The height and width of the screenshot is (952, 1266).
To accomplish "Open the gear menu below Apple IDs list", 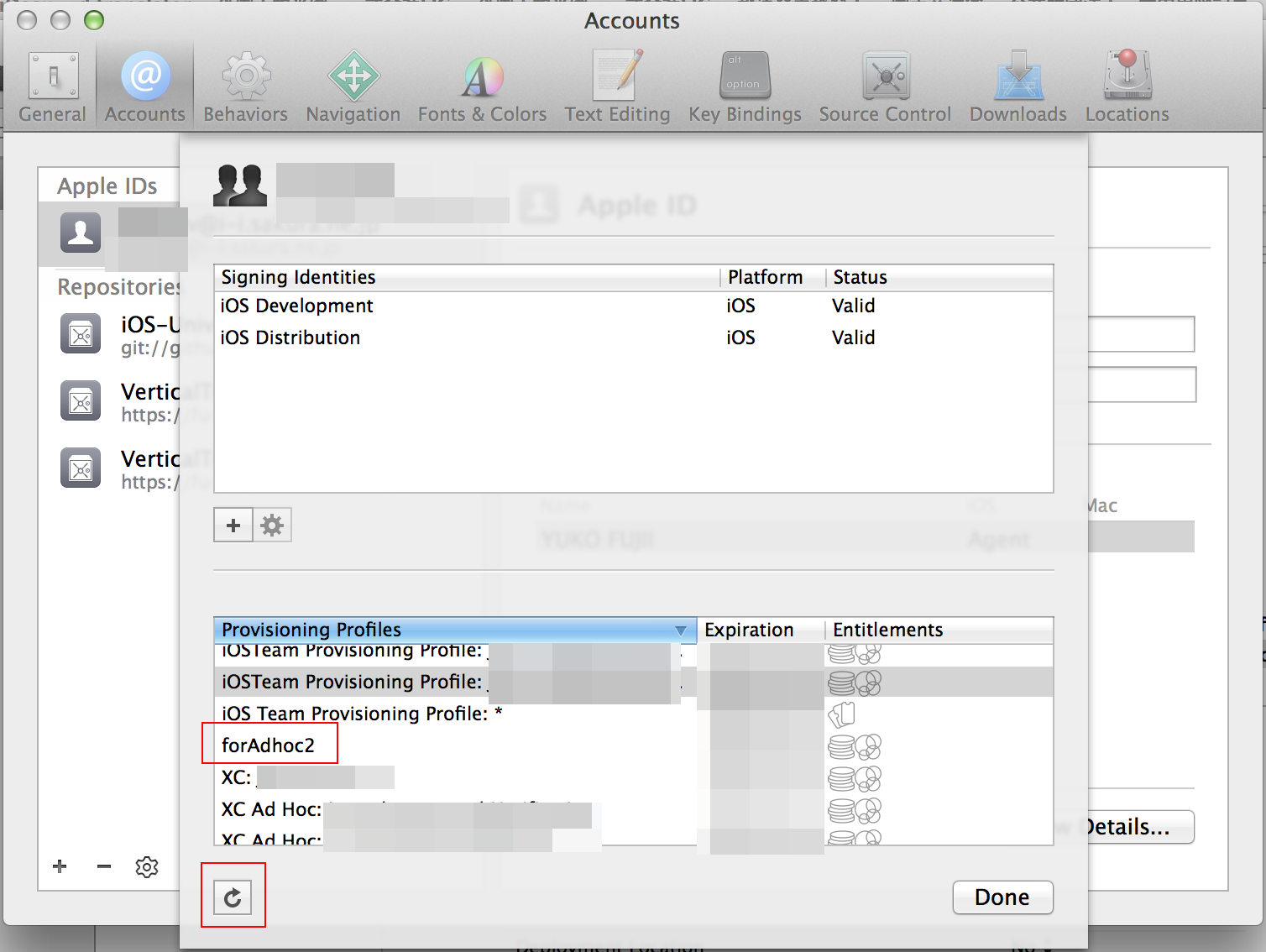I will point(146,866).
